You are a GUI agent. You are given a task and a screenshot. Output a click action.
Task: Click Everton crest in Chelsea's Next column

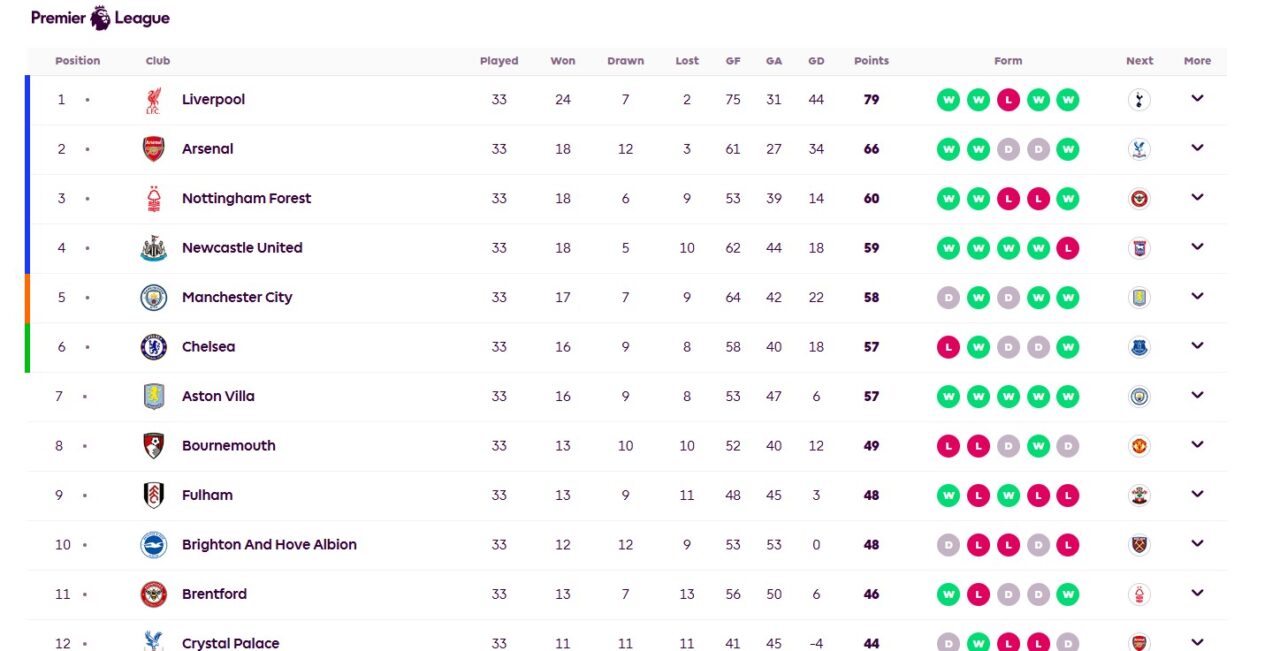point(1139,347)
